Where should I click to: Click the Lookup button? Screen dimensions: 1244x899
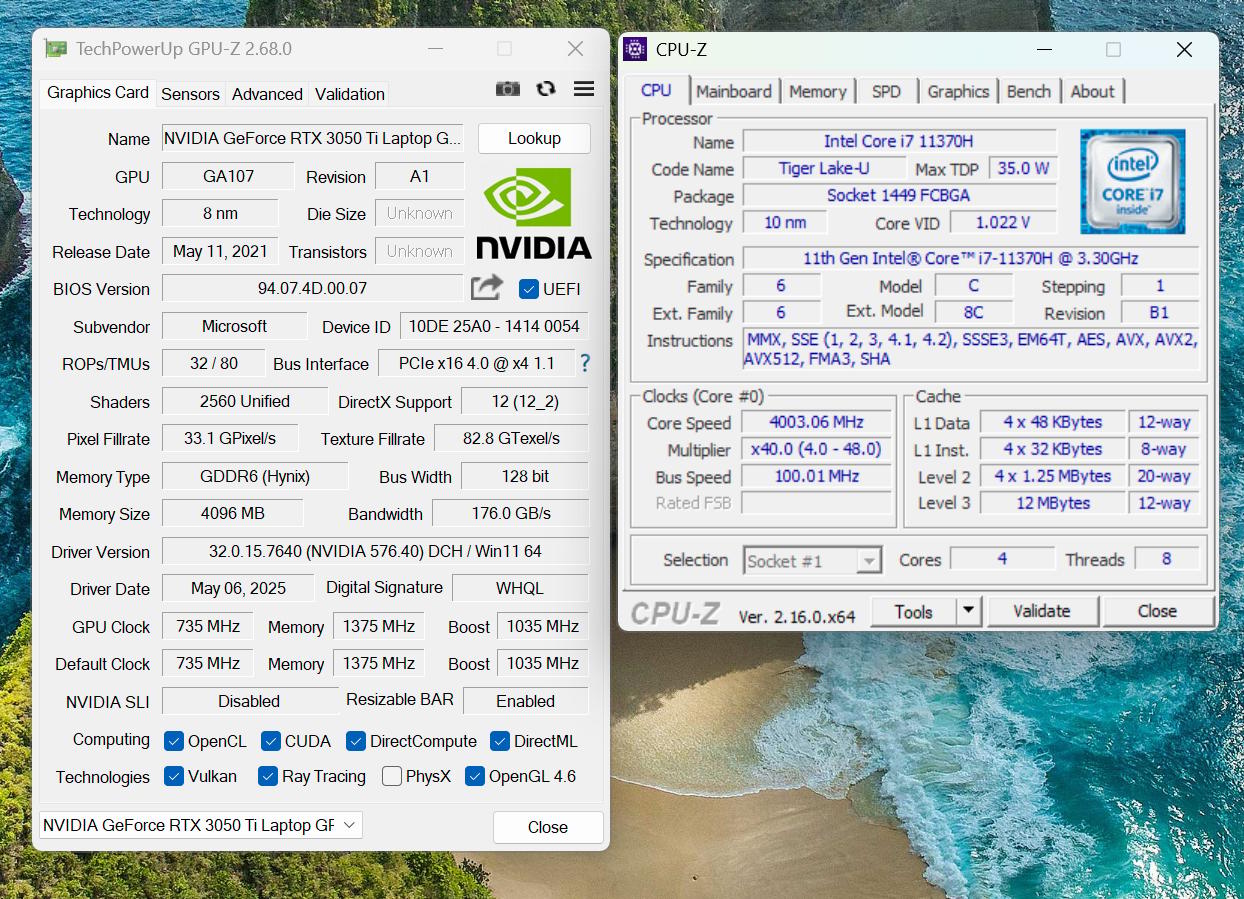click(534, 138)
